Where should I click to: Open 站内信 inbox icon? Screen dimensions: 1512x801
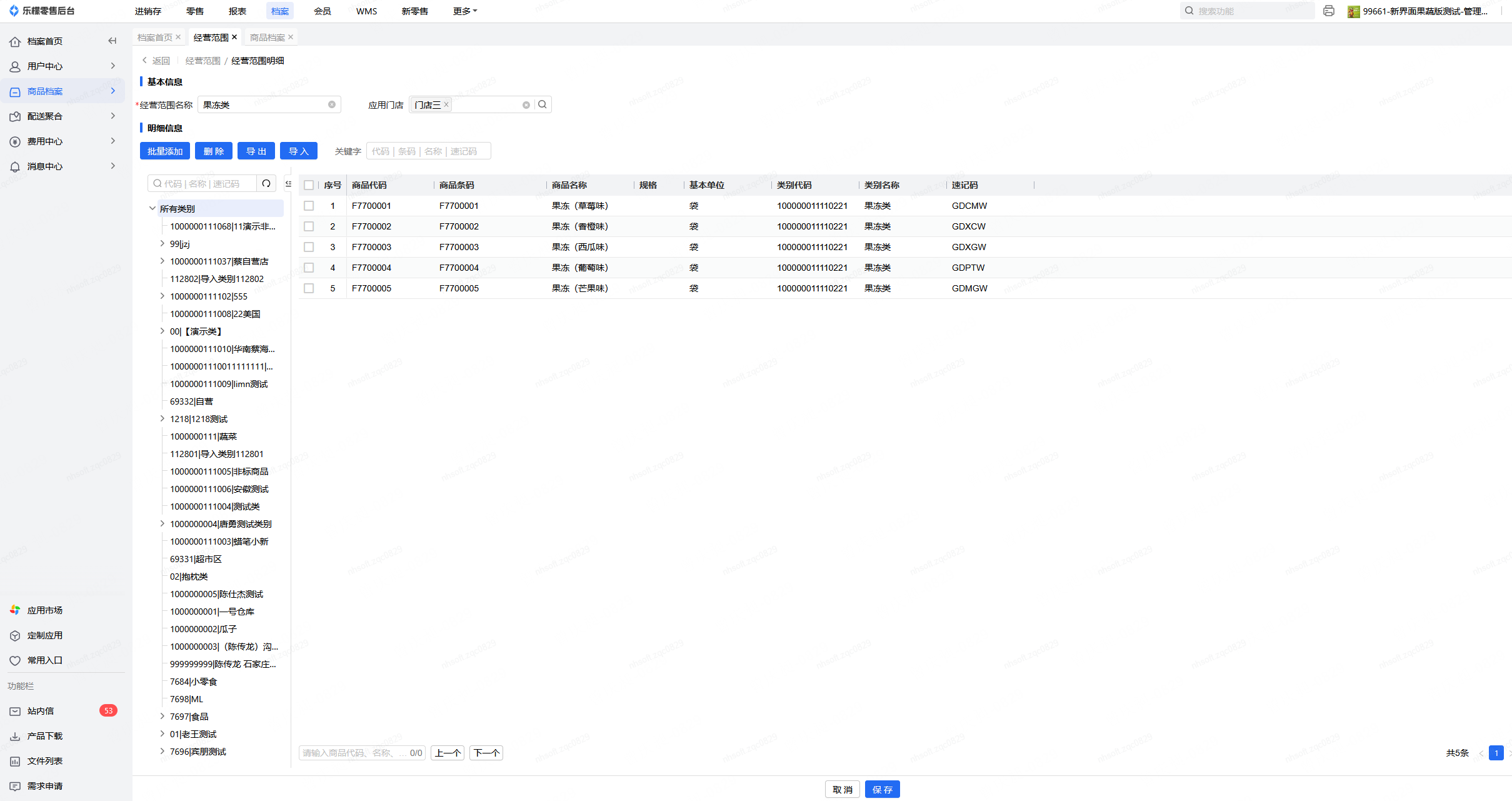(15, 711)
